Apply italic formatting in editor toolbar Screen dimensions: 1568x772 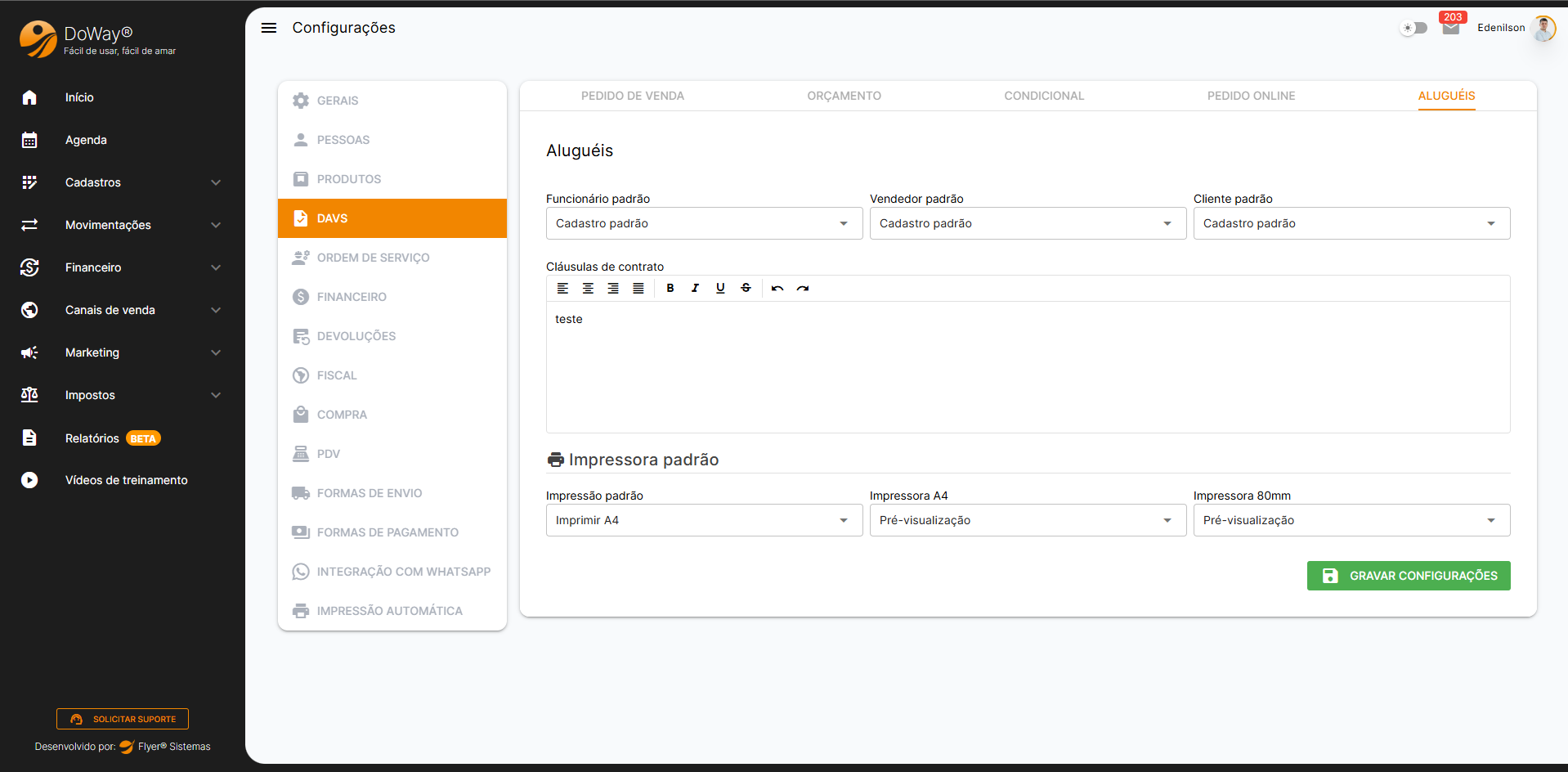click(x=695, y=288)
